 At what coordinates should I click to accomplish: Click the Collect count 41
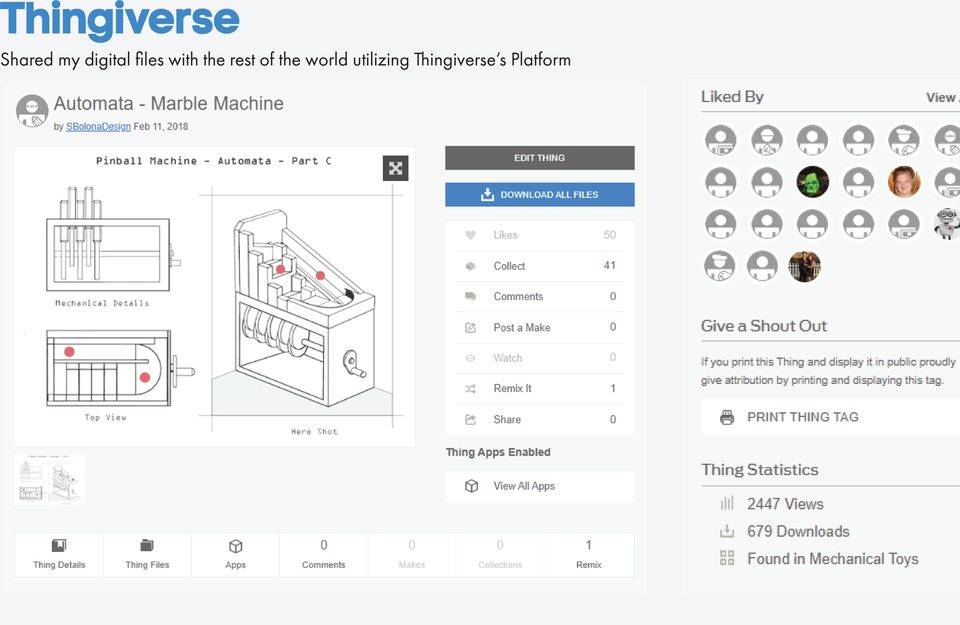(609, 266)
